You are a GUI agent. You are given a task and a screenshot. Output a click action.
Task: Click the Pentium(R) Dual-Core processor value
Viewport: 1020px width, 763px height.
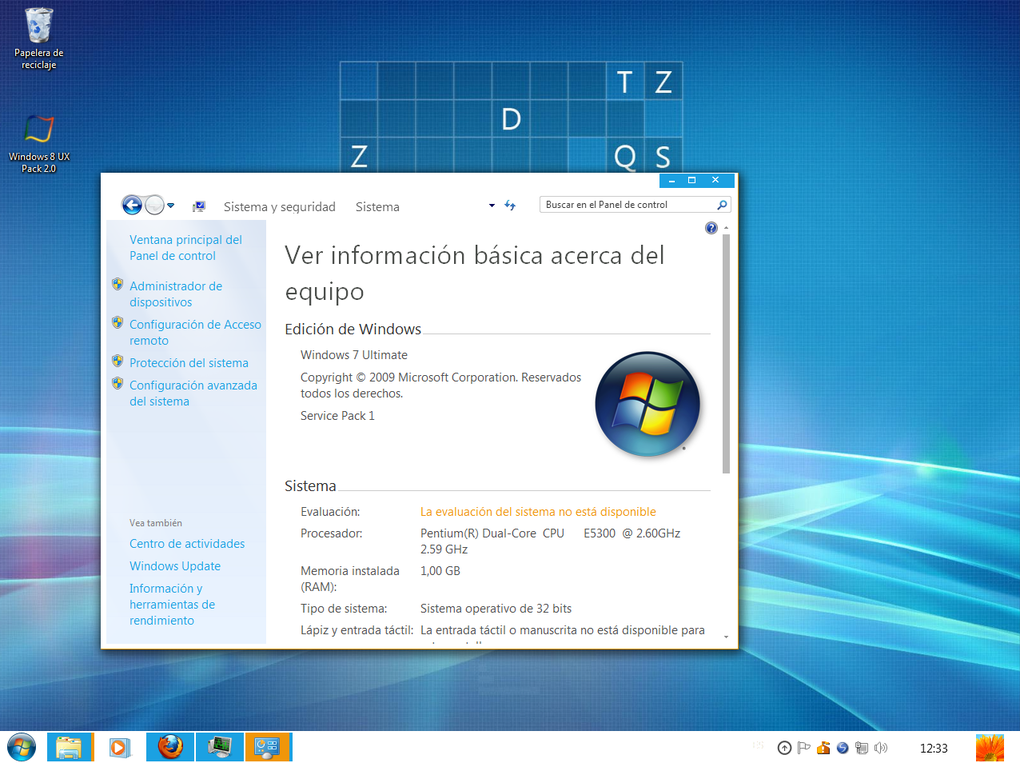coord(550,541)
